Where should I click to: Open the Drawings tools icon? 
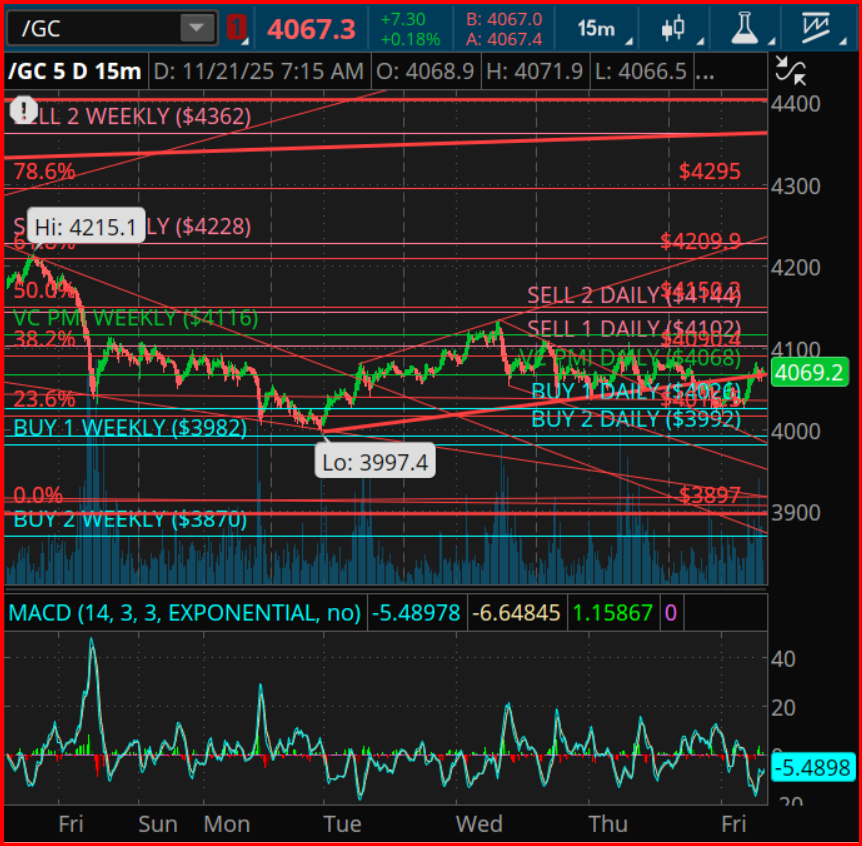(x=815, y=28)
